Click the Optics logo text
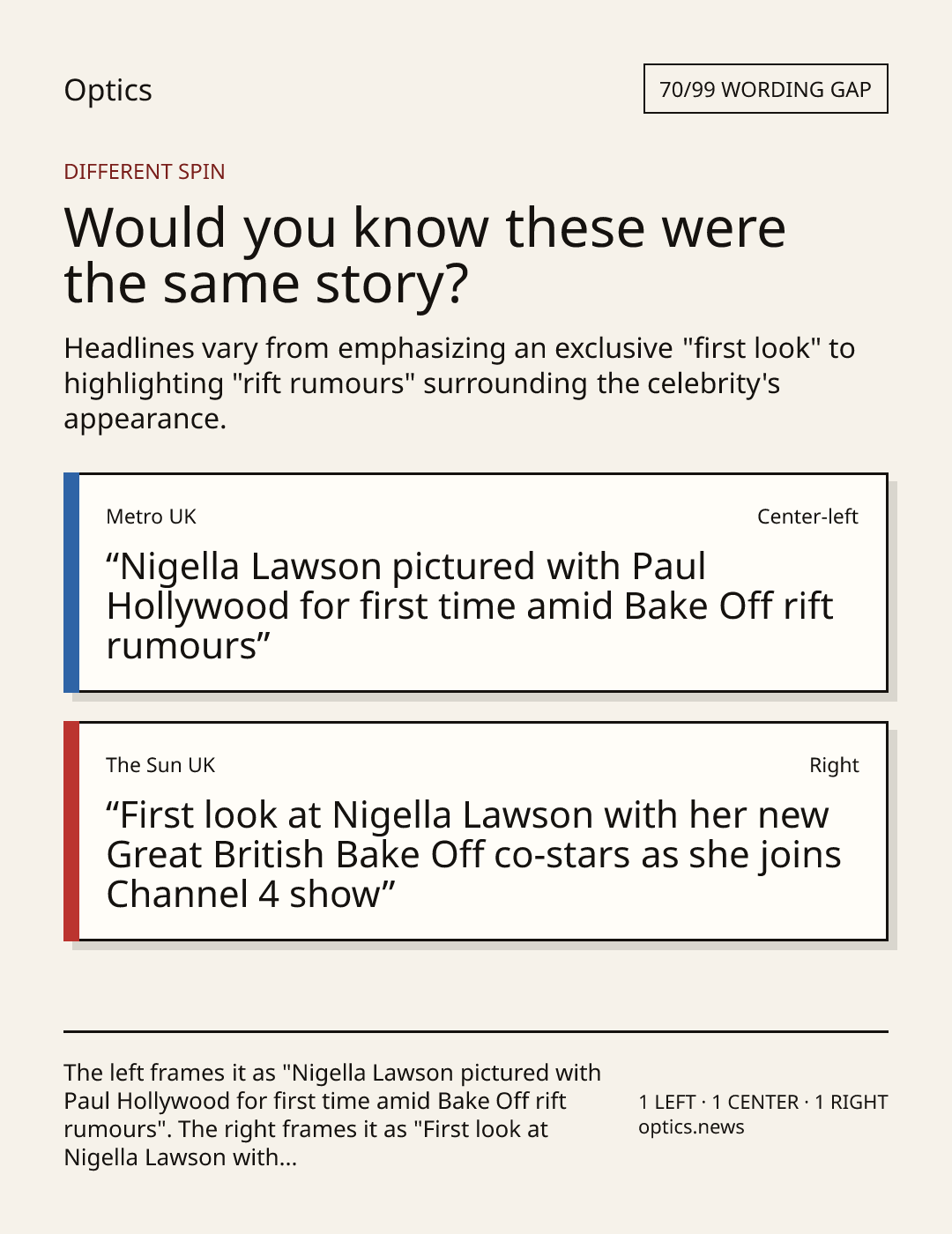 point(108,90)
